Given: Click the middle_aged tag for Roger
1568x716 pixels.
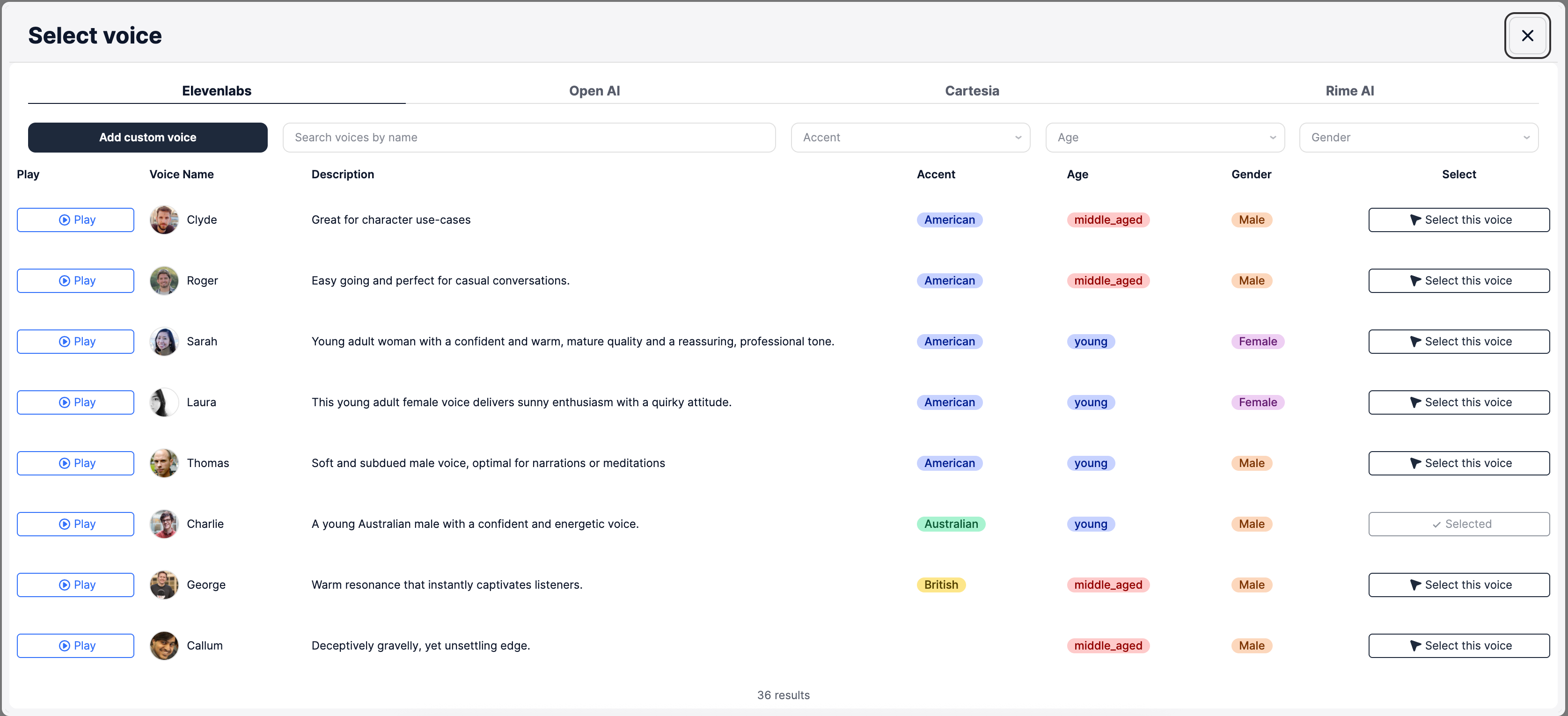Looking at the screenshot, I should coord(1108,280).
